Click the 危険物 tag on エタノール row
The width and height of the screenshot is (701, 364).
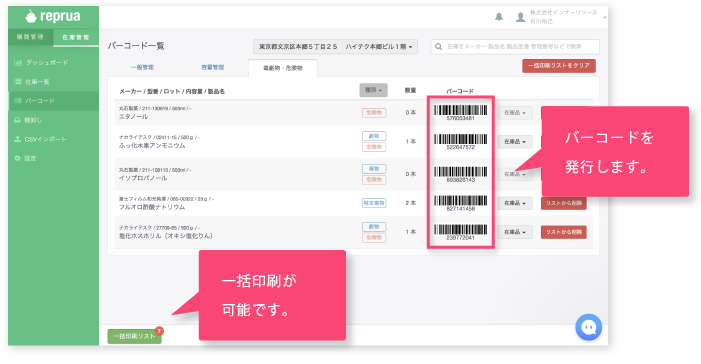[374, 113]
